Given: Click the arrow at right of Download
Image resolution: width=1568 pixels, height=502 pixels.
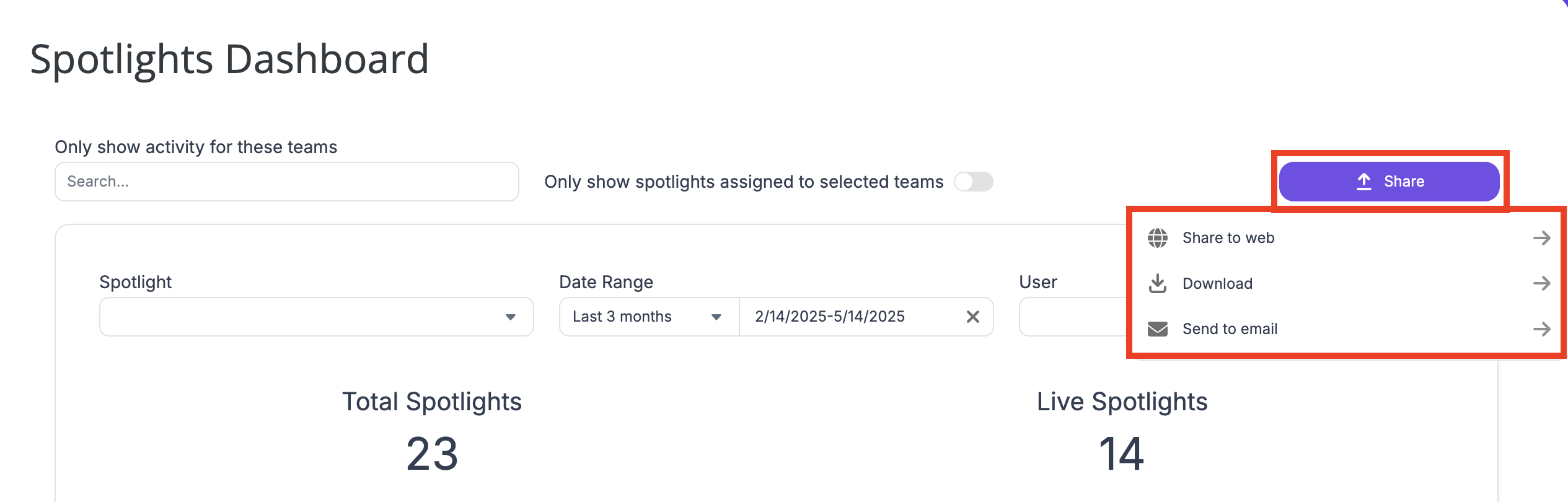Looking at the screenshot, I should pos(1541,283).
